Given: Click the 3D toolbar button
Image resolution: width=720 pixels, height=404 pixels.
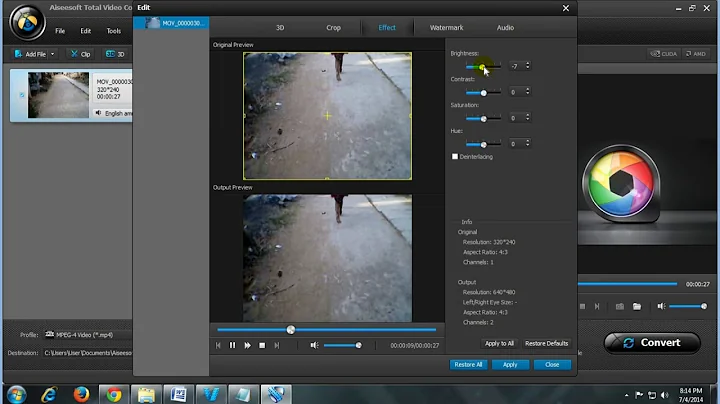Looking at the screenshot, I should click(115, 54).
